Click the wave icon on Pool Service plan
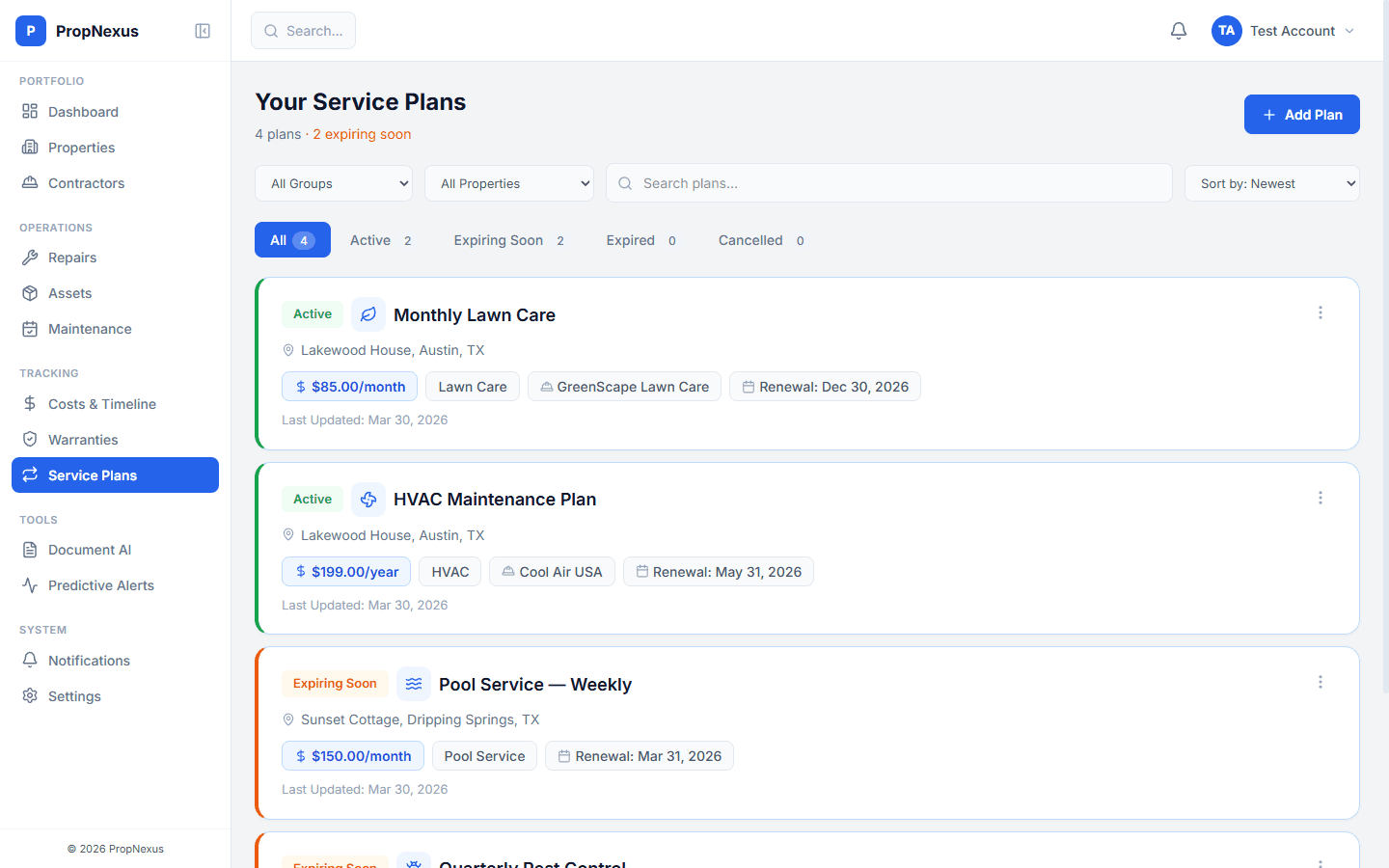1389x868 pixels. [x=414, y=684]
